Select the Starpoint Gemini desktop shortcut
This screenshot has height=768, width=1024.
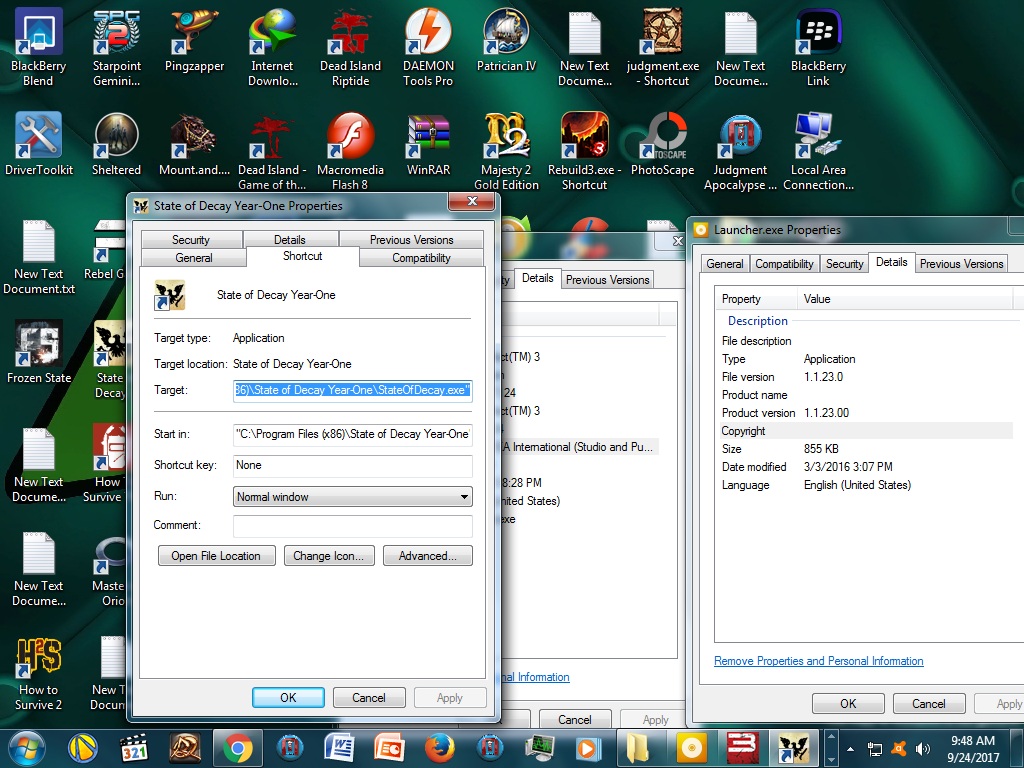[116, 48]
